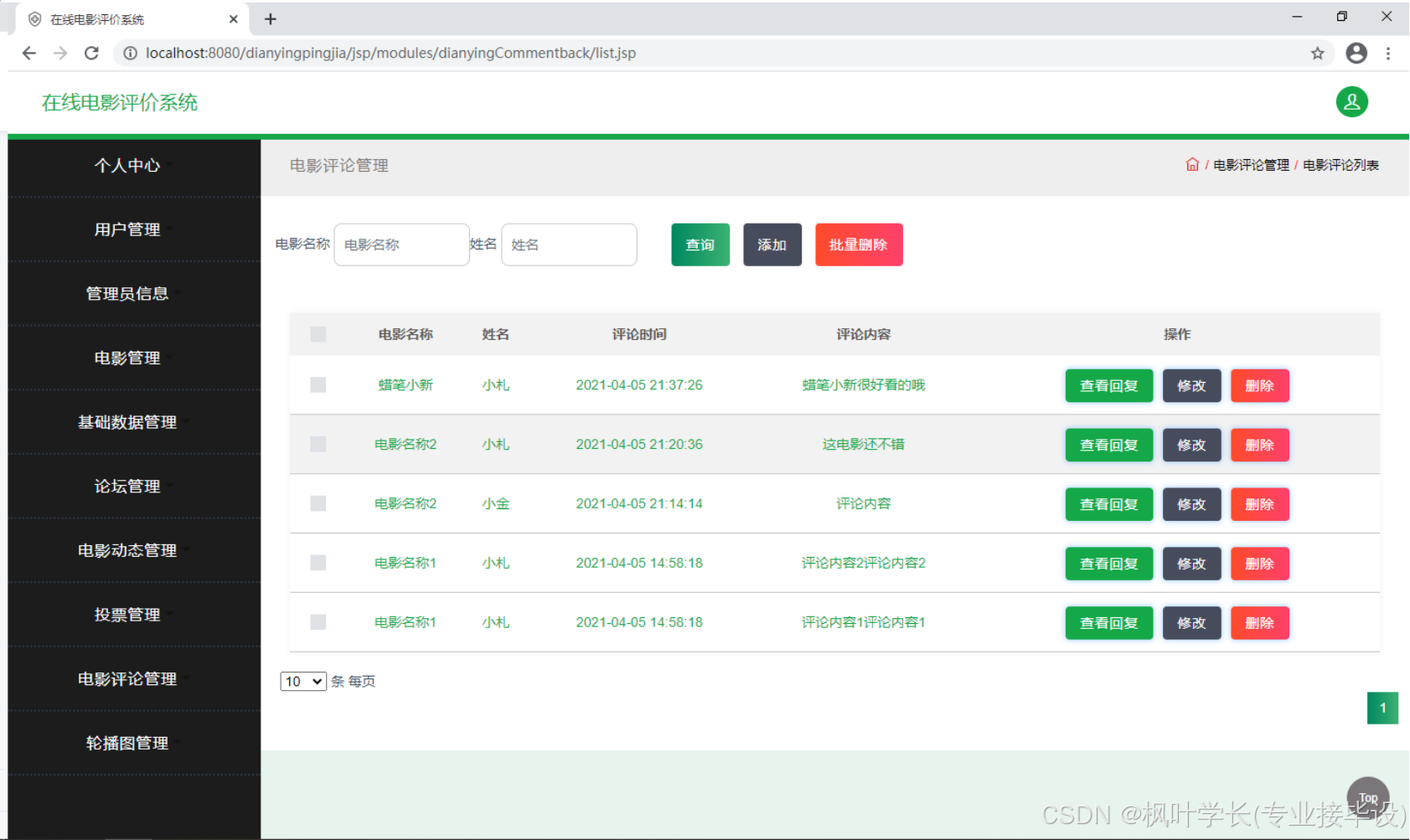
Task: Delete the 评论内容2评论内容2 row
Action: (1259, 564)
